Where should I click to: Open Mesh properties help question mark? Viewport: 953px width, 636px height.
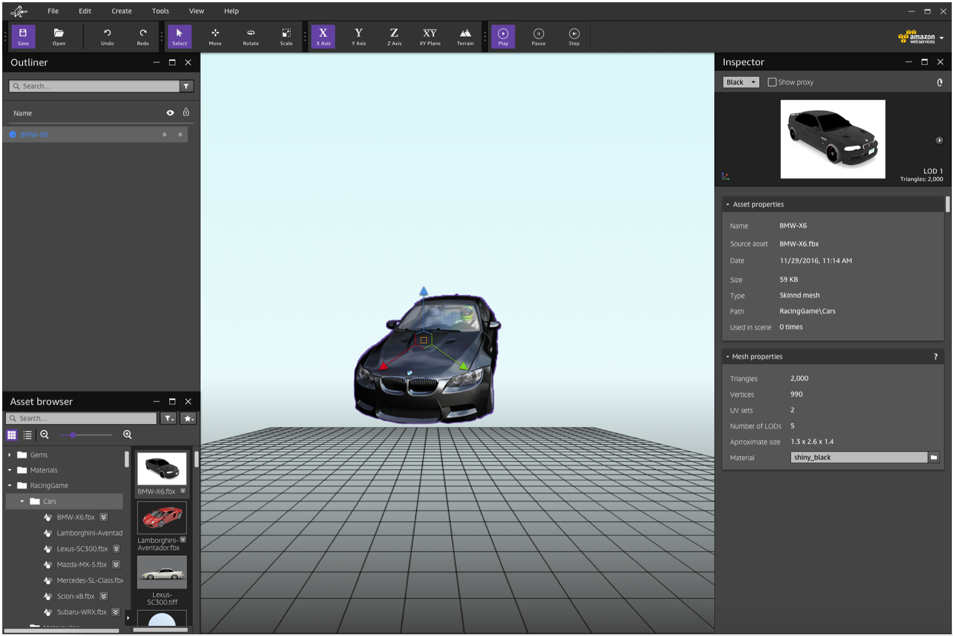pyautogui.click(x=935, y=356)
